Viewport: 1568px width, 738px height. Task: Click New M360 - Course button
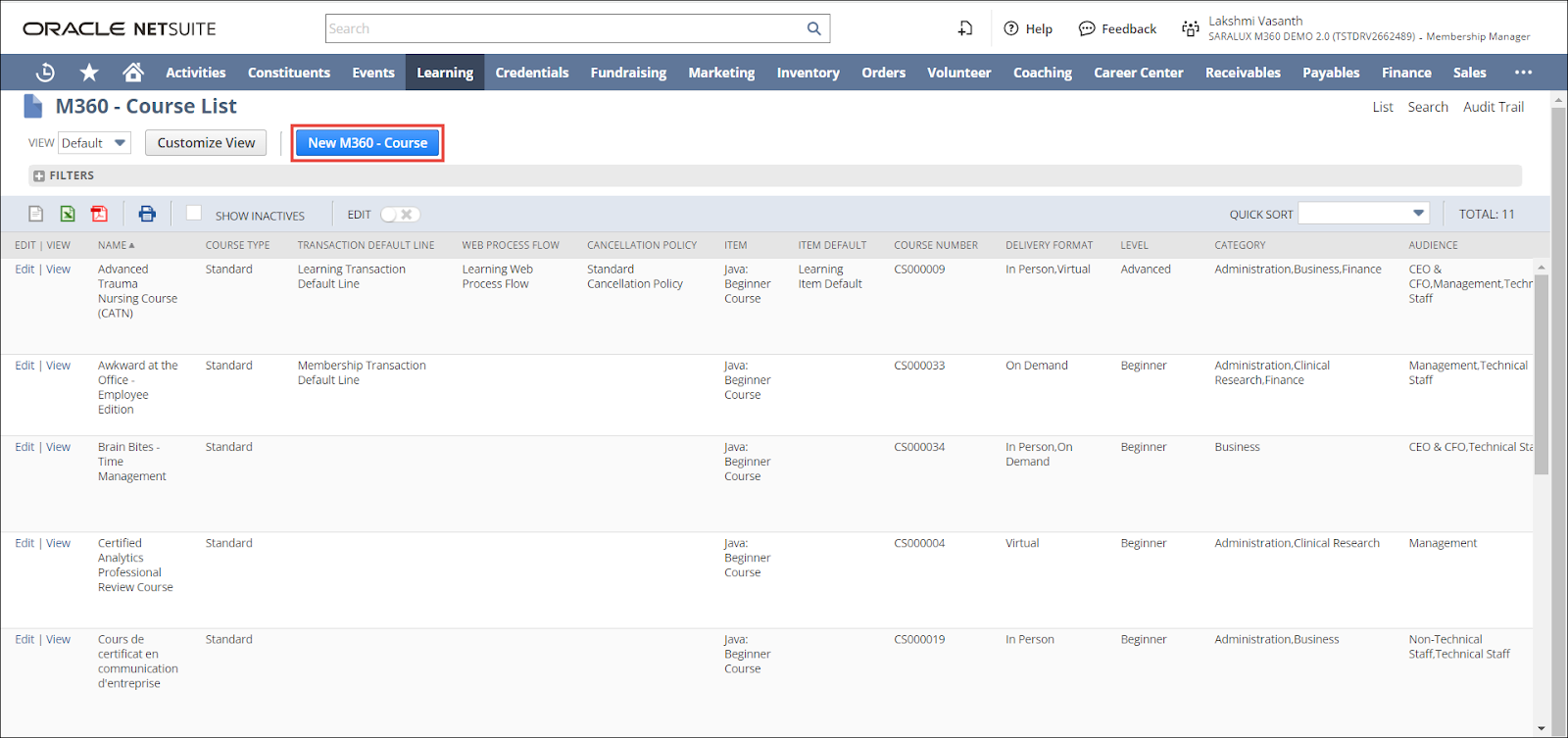tap(367, 143)
